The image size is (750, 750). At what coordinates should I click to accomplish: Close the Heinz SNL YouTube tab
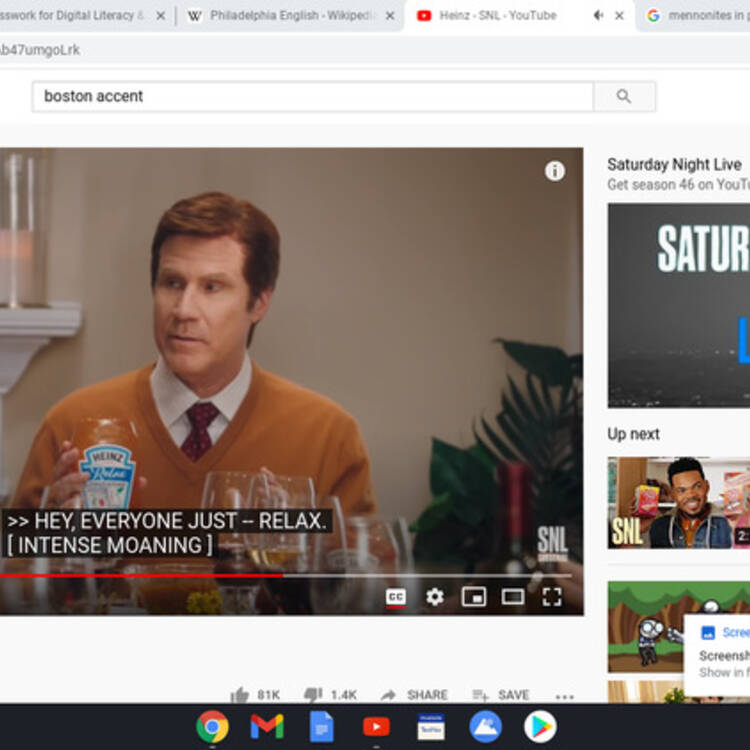(619, 16)
